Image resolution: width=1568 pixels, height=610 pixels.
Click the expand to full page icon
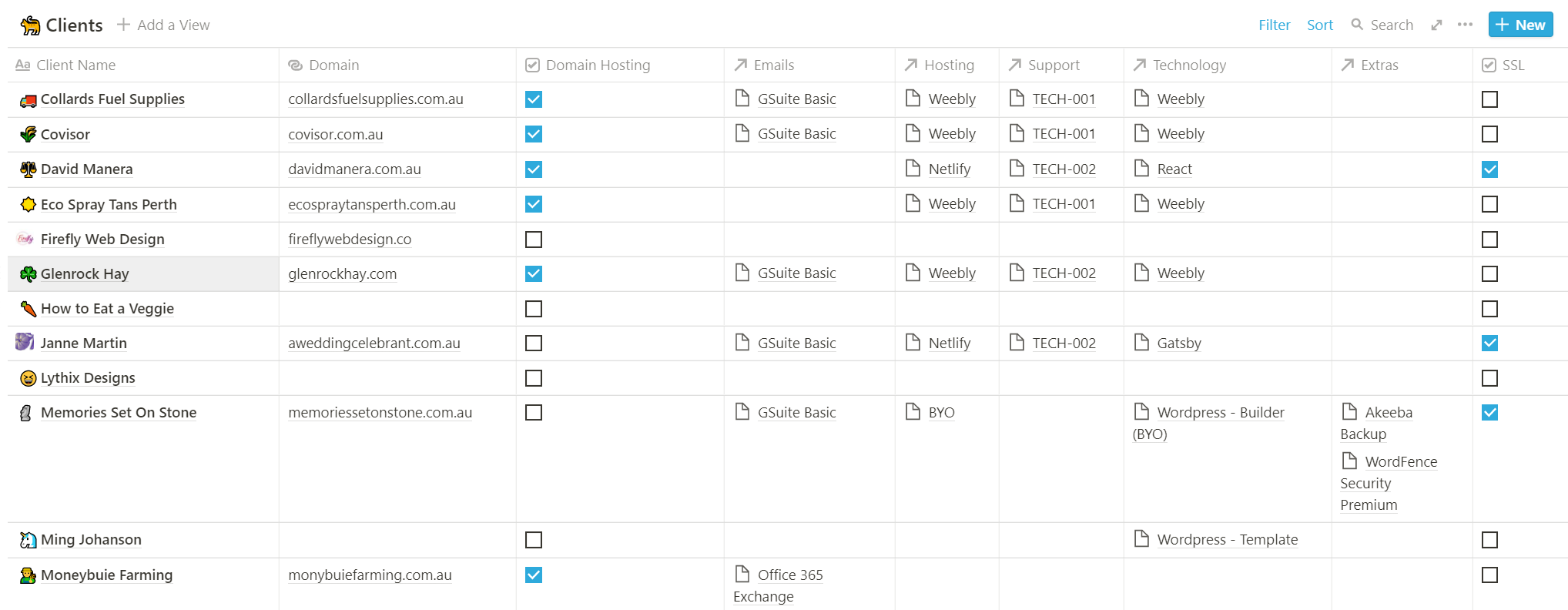1436,25
